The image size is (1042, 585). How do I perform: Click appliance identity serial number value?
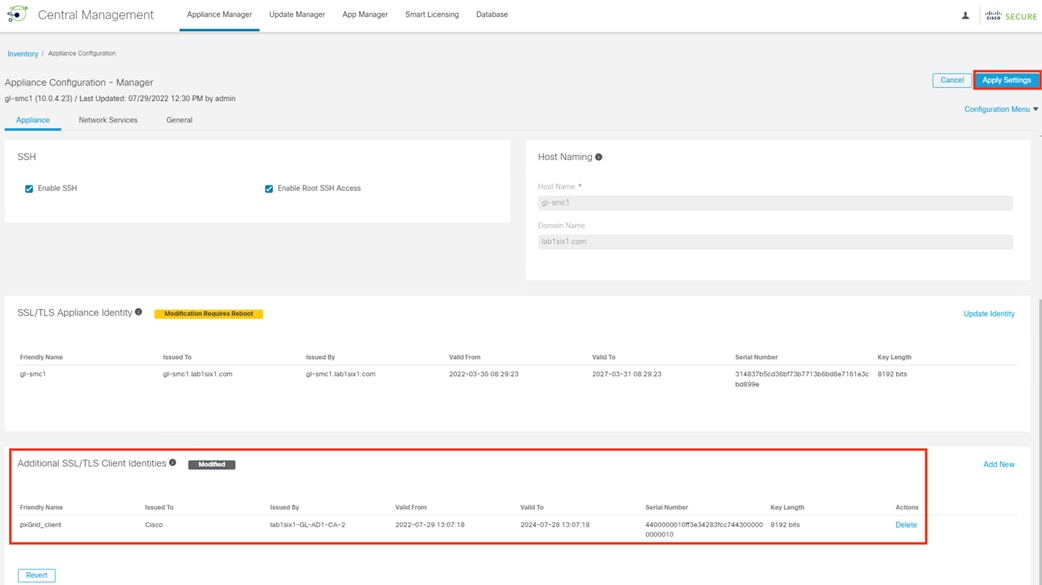[801, 379]
